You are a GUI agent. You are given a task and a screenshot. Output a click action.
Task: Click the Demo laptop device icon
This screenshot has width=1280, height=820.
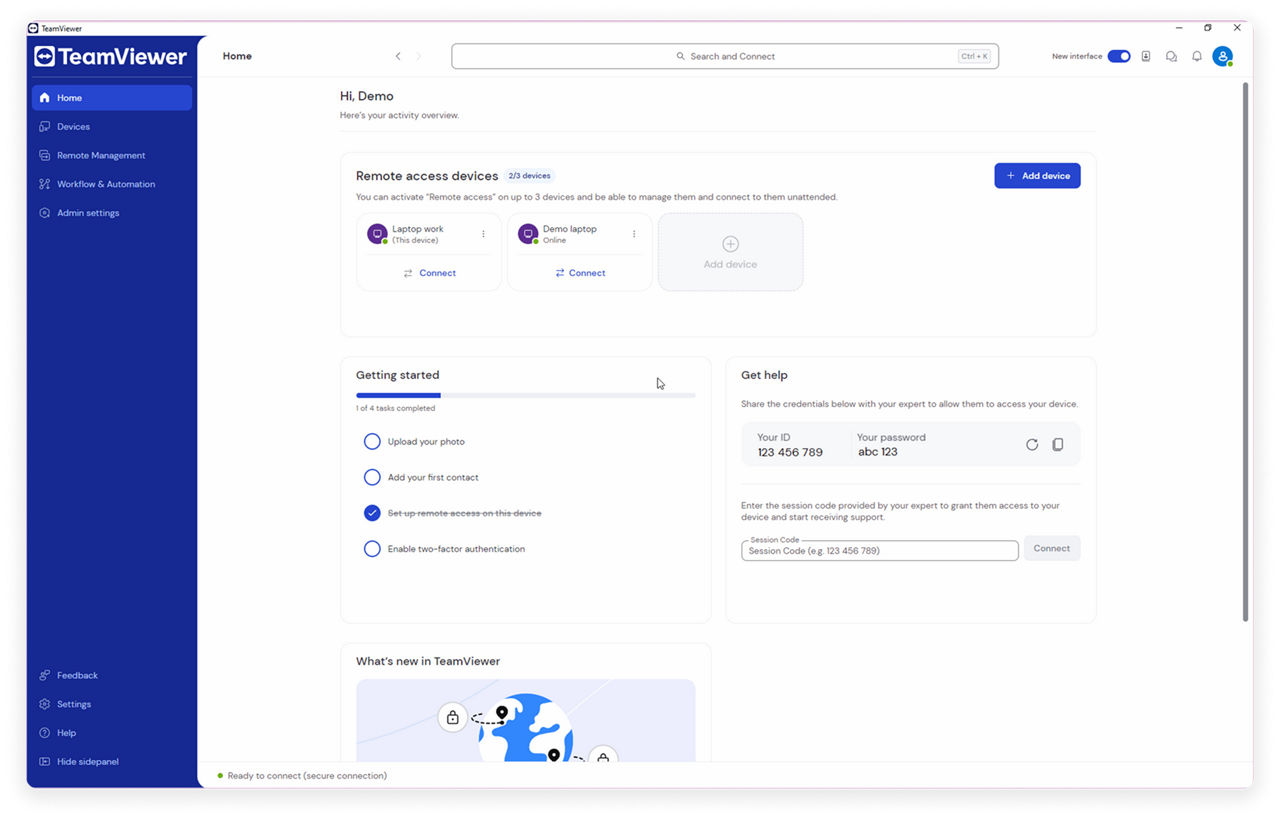click(528, 234)
